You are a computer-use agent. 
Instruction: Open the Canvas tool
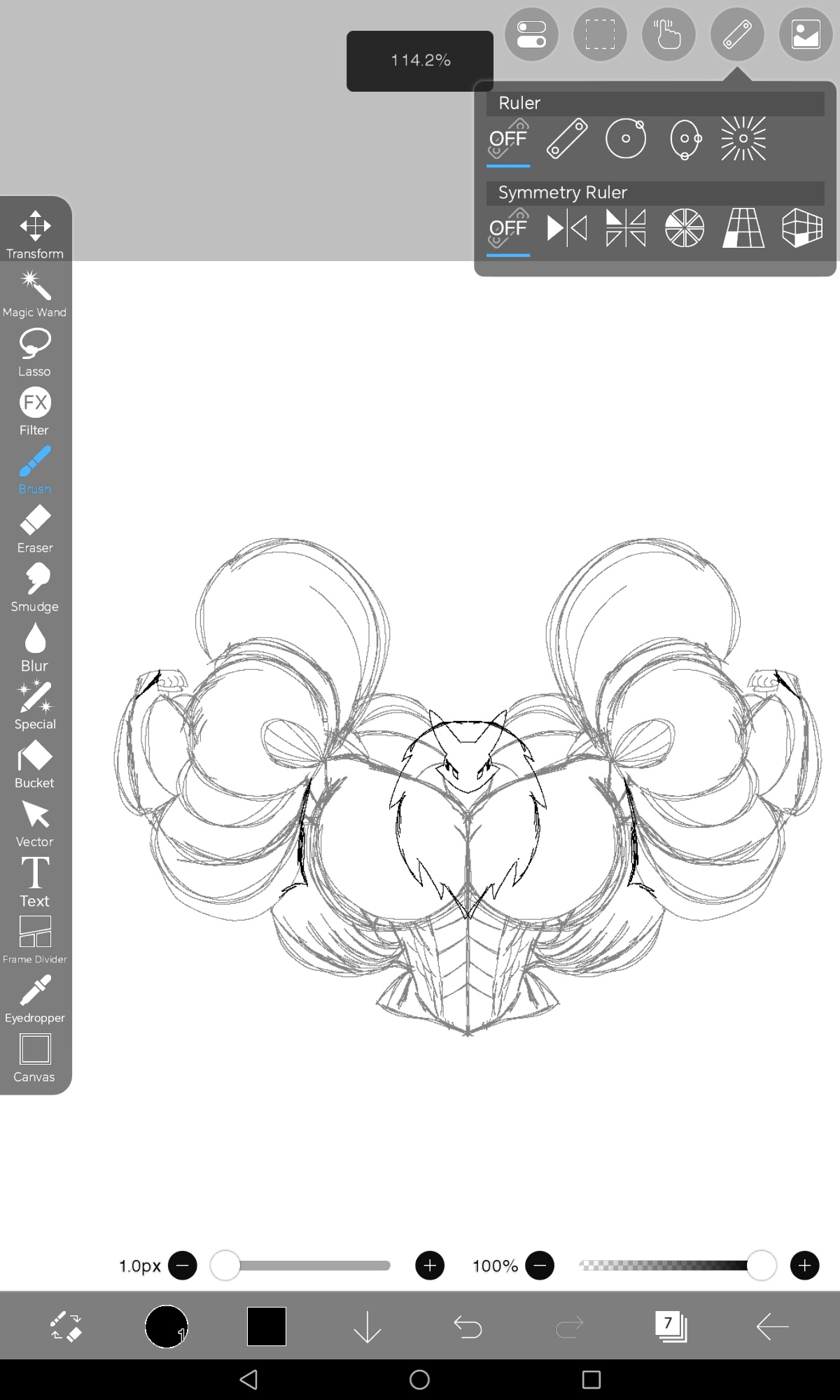tap(35, 1058)
